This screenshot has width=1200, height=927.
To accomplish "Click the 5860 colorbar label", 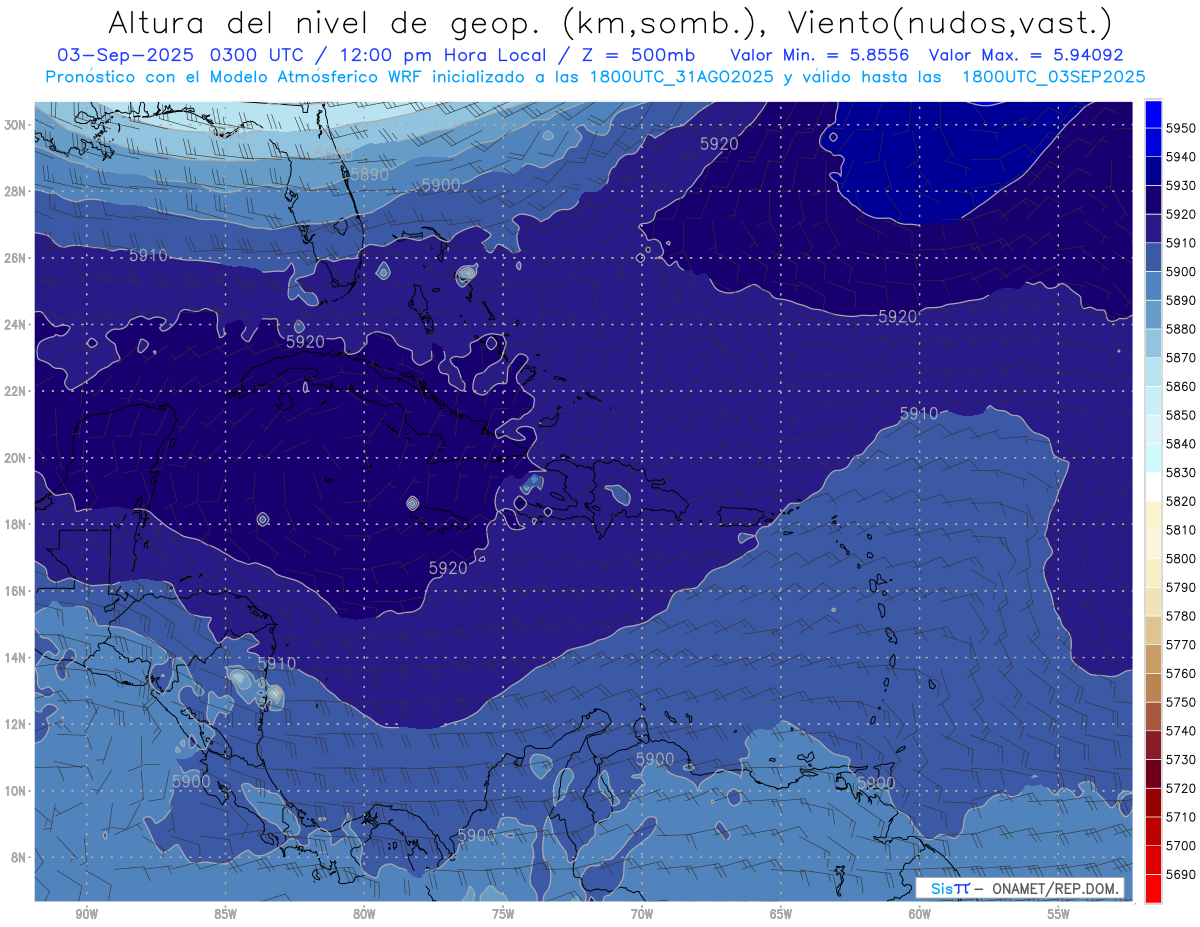I will tap(1181, 386).
